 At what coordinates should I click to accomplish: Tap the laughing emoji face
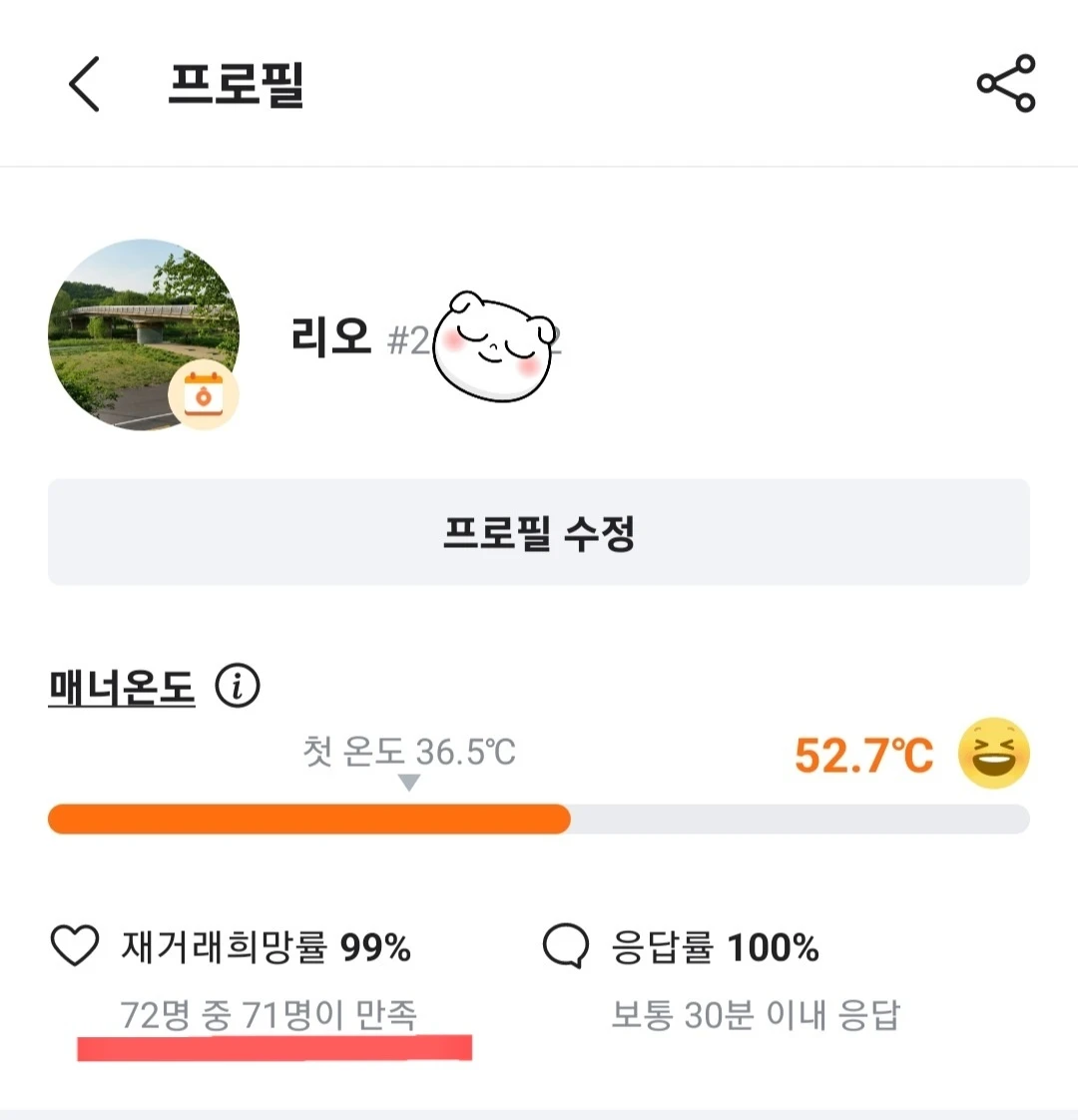click(993, 754)
